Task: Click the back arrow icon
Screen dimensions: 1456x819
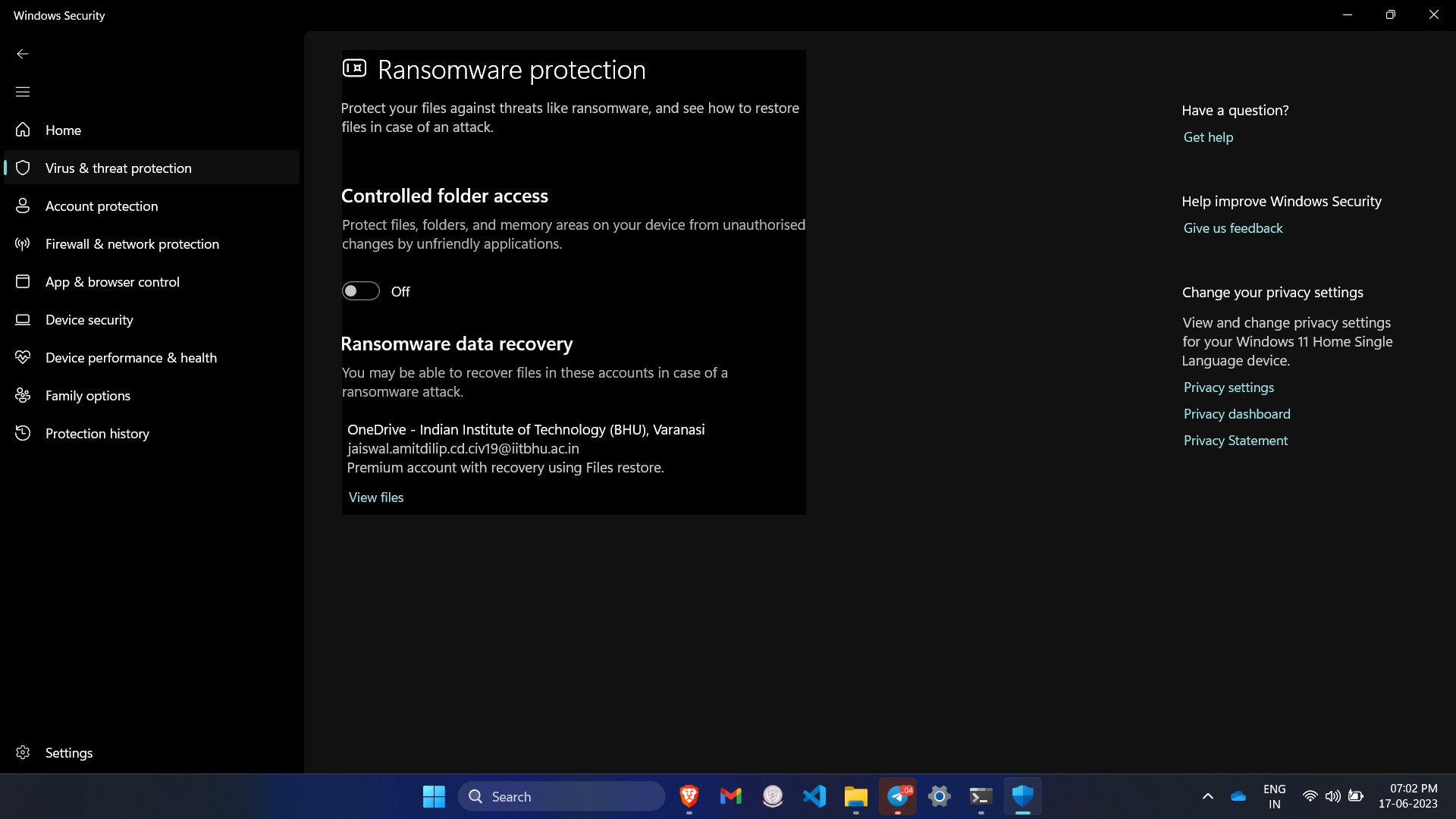Action: pos(23,54)
